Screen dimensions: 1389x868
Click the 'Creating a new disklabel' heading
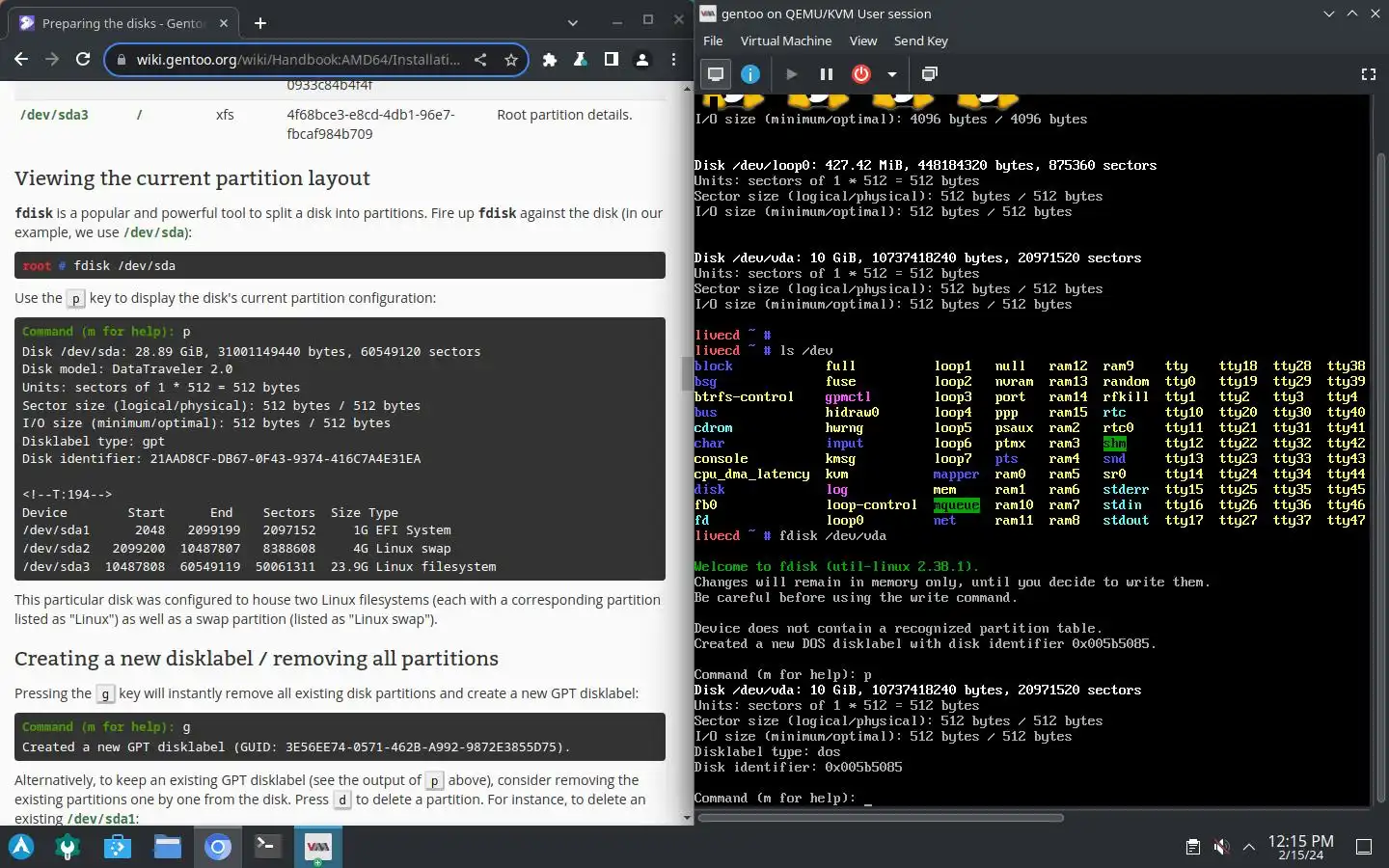257,659
